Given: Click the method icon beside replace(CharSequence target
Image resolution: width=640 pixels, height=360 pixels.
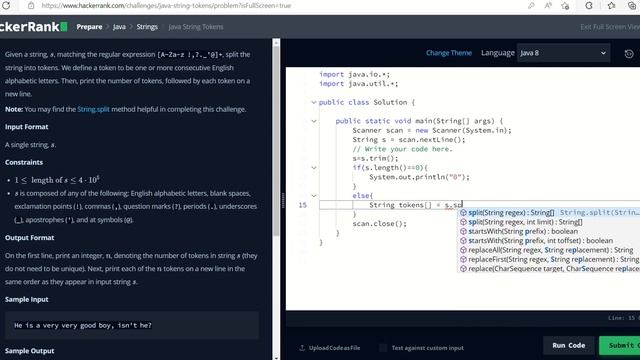Looking at the screenshot, I should click(x=463, y=269).
